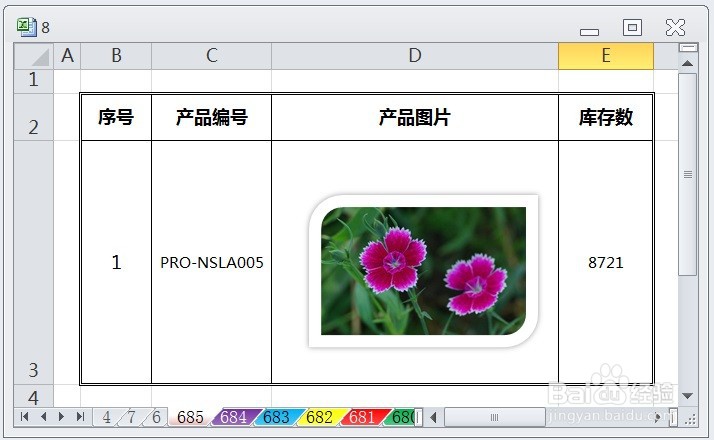Screen dimensions: 714x440
Task: Click the 产品图片 header cell
Action: click(415, 117)
